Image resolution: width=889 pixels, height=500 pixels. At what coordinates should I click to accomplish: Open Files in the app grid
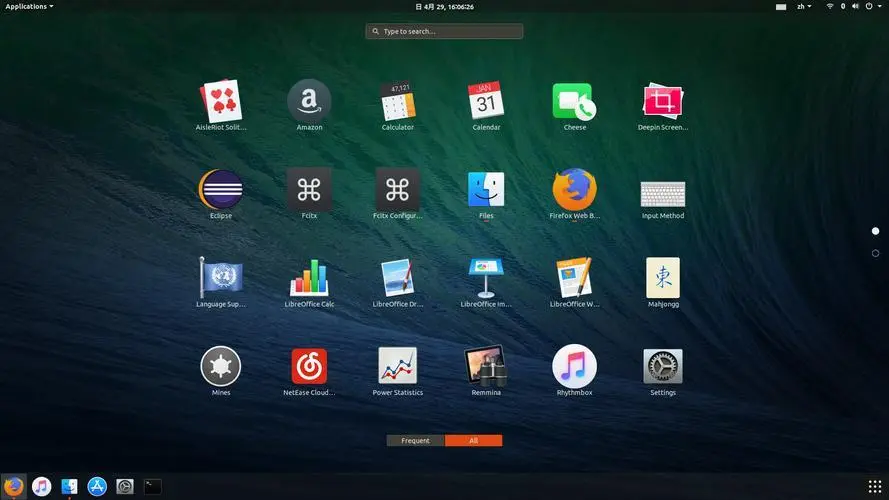tap(486, 189)
